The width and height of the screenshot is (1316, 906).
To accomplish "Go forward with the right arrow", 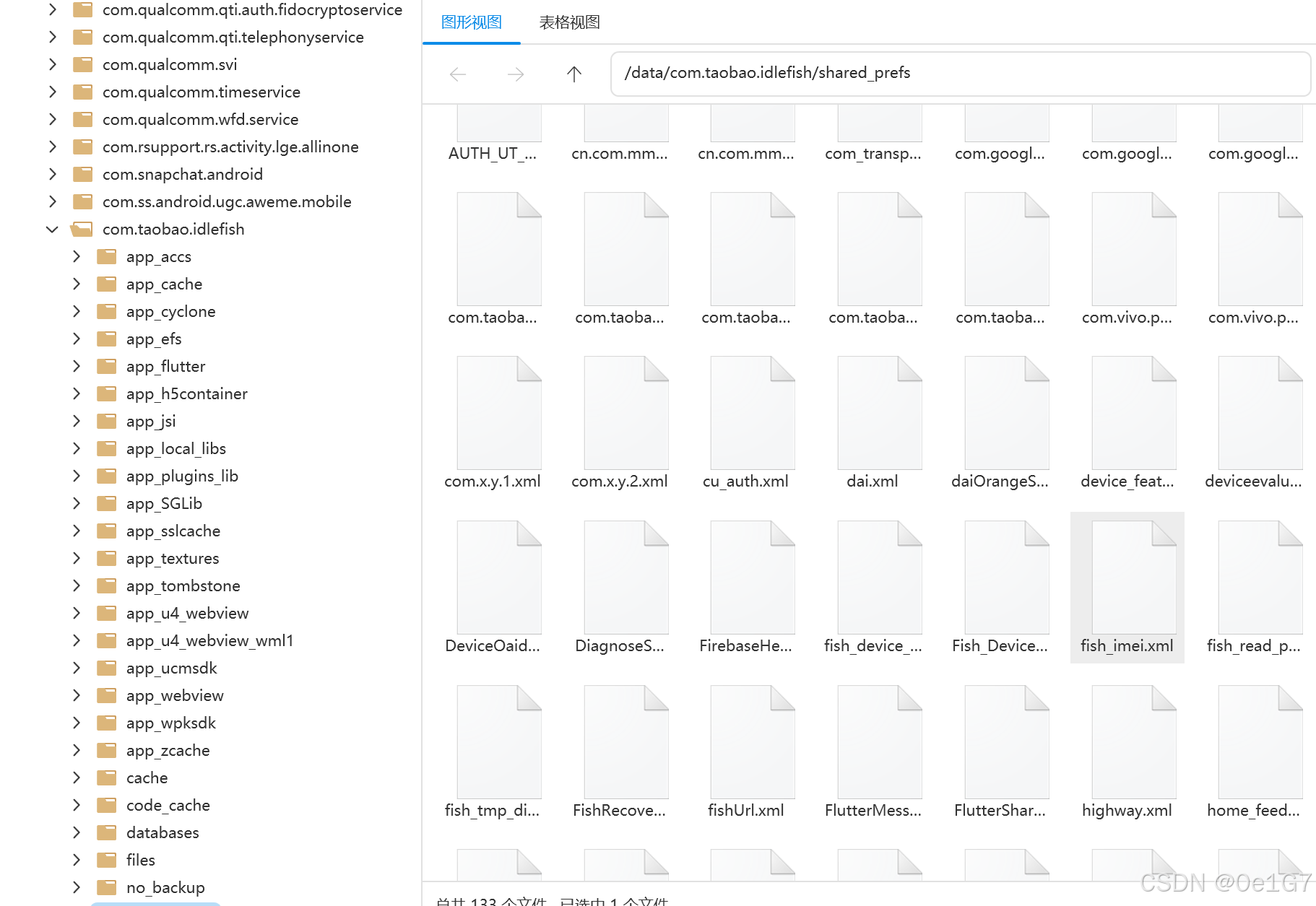I will (516, 74).
